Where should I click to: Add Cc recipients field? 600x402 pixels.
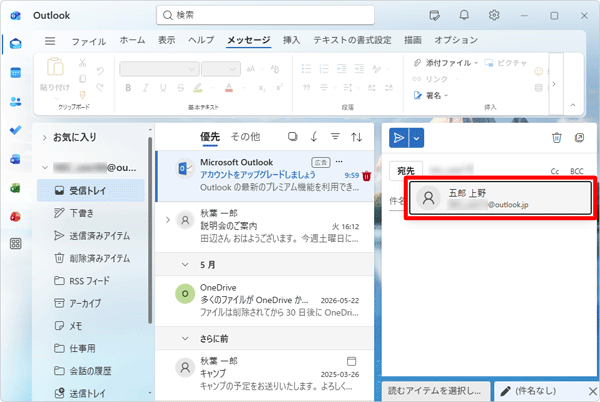[555, 171]
